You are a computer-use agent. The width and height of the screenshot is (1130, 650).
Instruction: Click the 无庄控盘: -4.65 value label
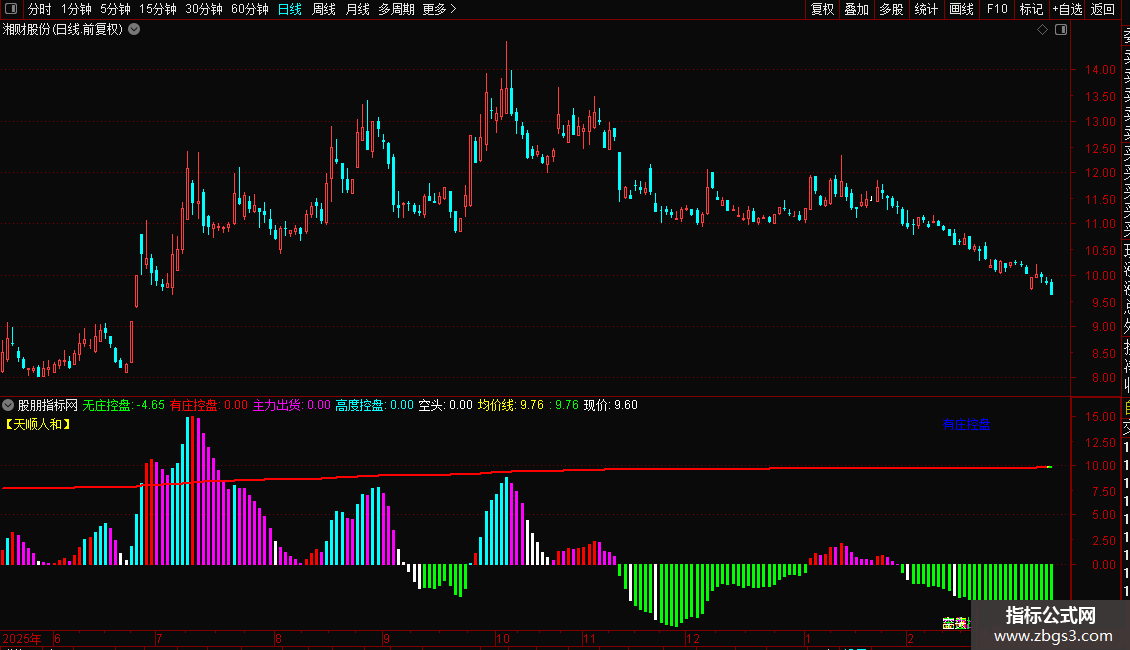point(123,405)
